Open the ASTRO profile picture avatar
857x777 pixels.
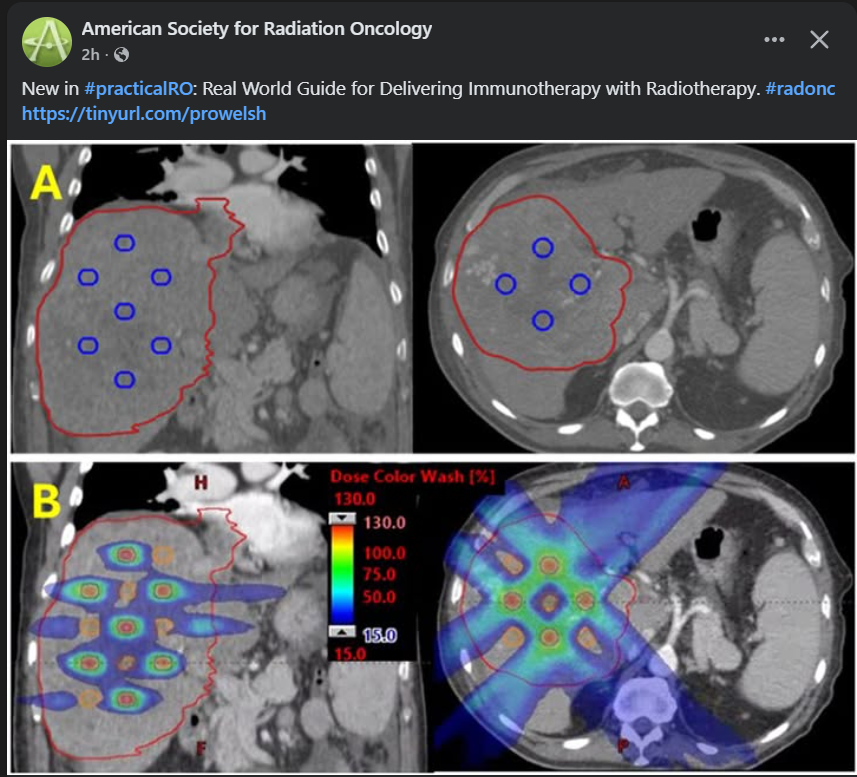coord(47,43)
